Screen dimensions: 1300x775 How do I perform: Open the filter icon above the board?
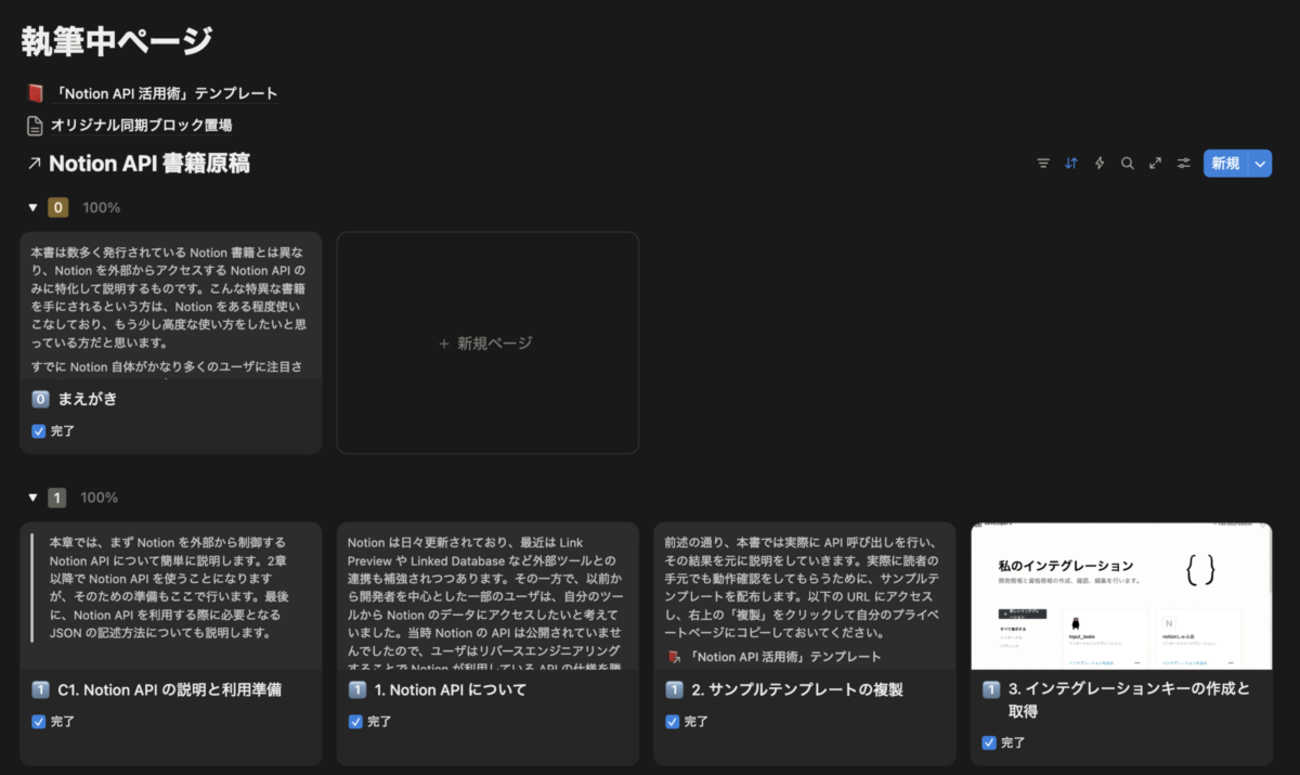[1043, 163]
